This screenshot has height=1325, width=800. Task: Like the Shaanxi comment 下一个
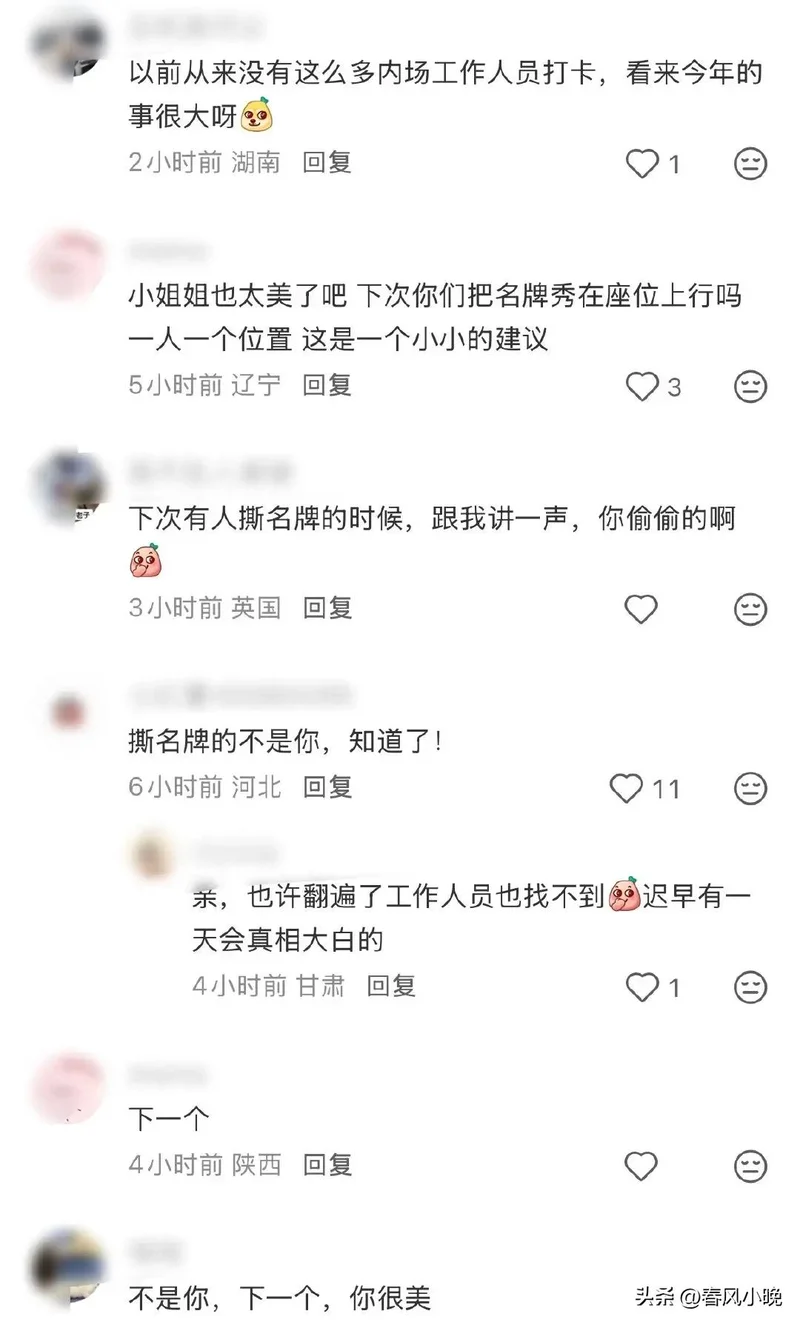click(641, 1166)
